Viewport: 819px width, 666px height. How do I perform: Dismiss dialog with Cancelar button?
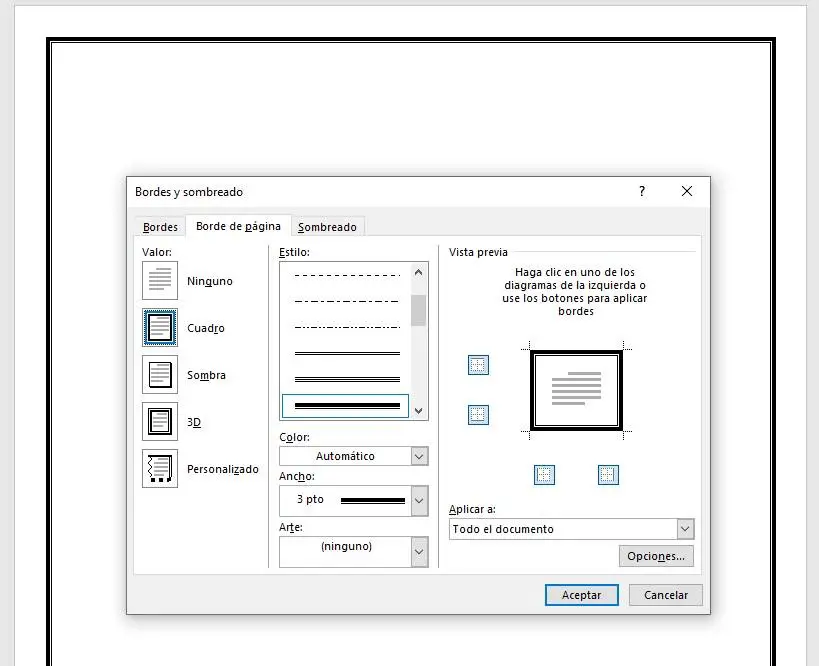pyautogui.click(x=665, y=595)
